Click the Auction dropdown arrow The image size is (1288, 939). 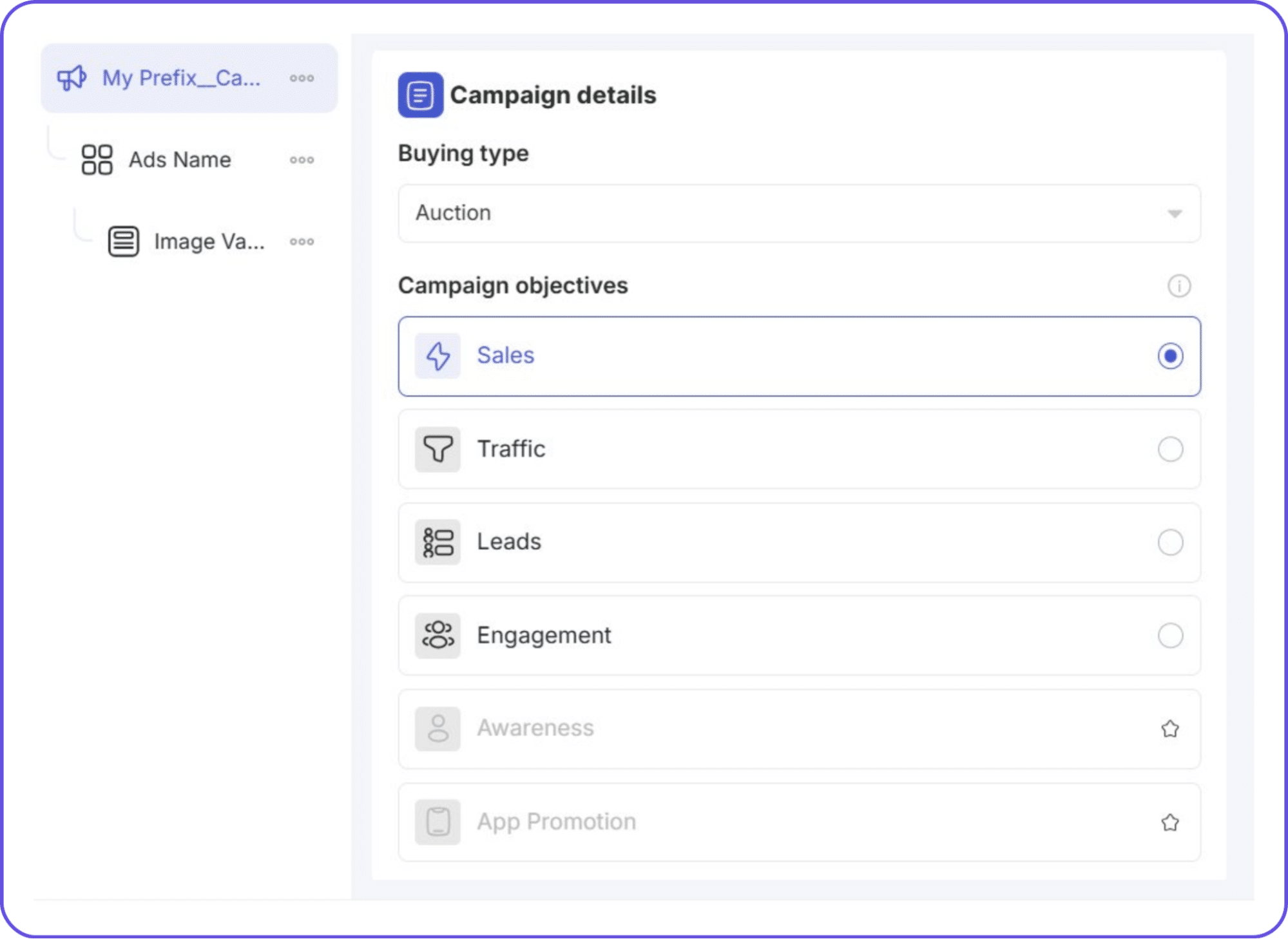click(1175, 214)
